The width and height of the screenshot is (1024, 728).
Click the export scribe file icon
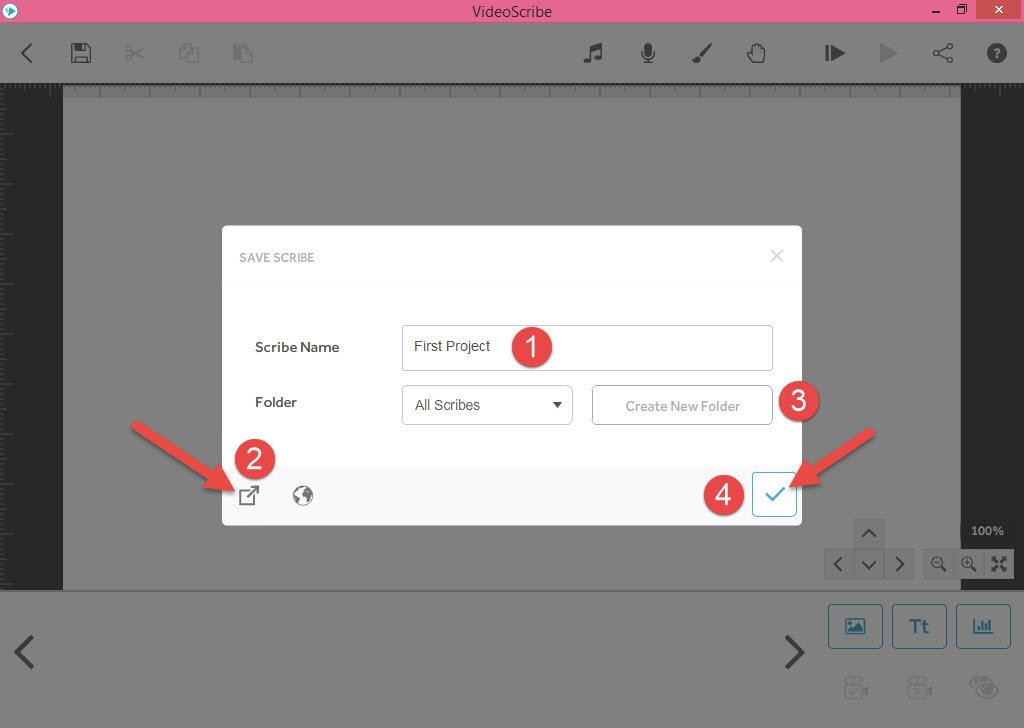click(249, 496)
